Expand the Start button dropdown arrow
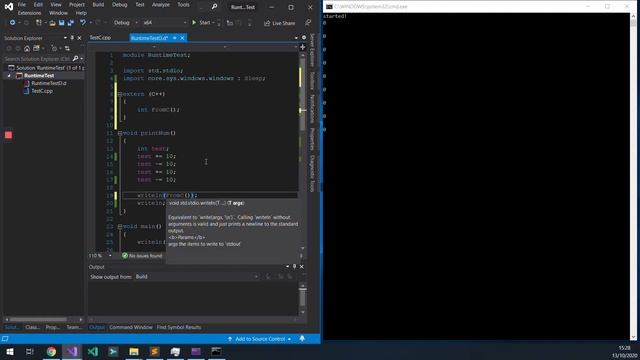This screenshot has height=360, width=640. [213, 23]
